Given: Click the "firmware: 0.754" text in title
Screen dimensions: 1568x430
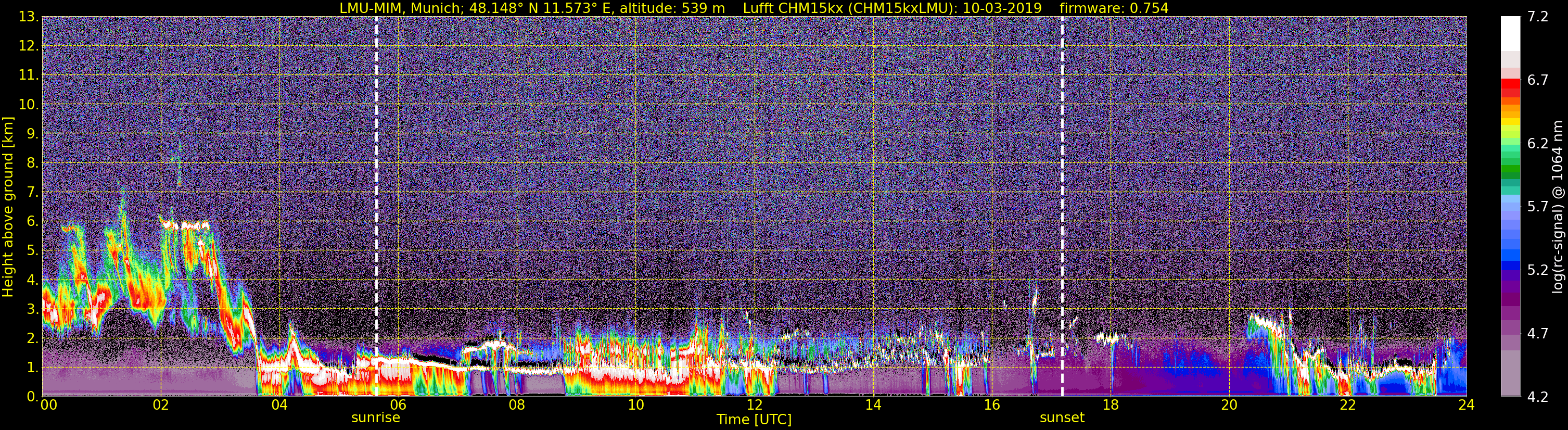Looking at the screenshot, I should pos(1114,8).
